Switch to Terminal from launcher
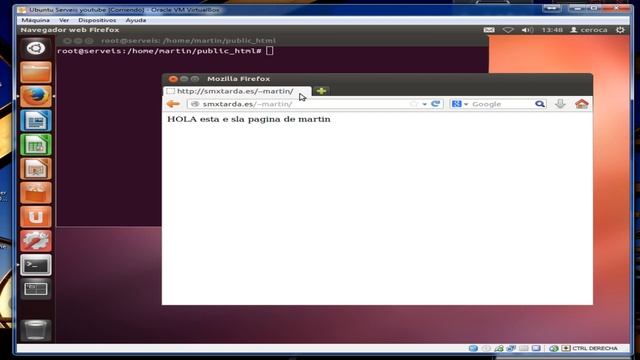 [x=36, y=265]
